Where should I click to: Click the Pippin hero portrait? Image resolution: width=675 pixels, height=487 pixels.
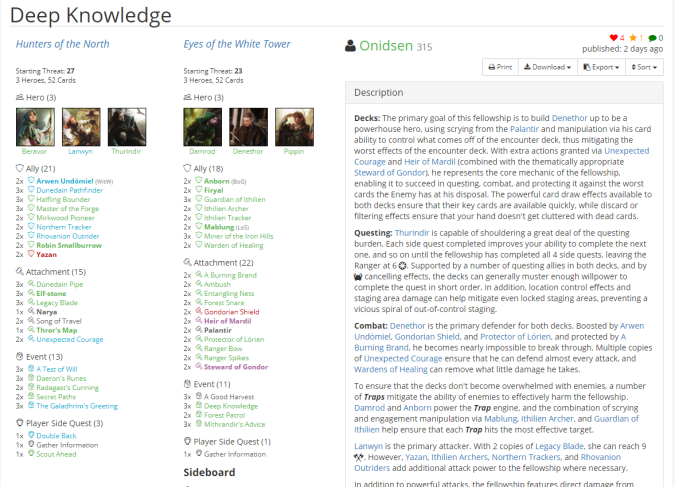[x=294, y=127]
